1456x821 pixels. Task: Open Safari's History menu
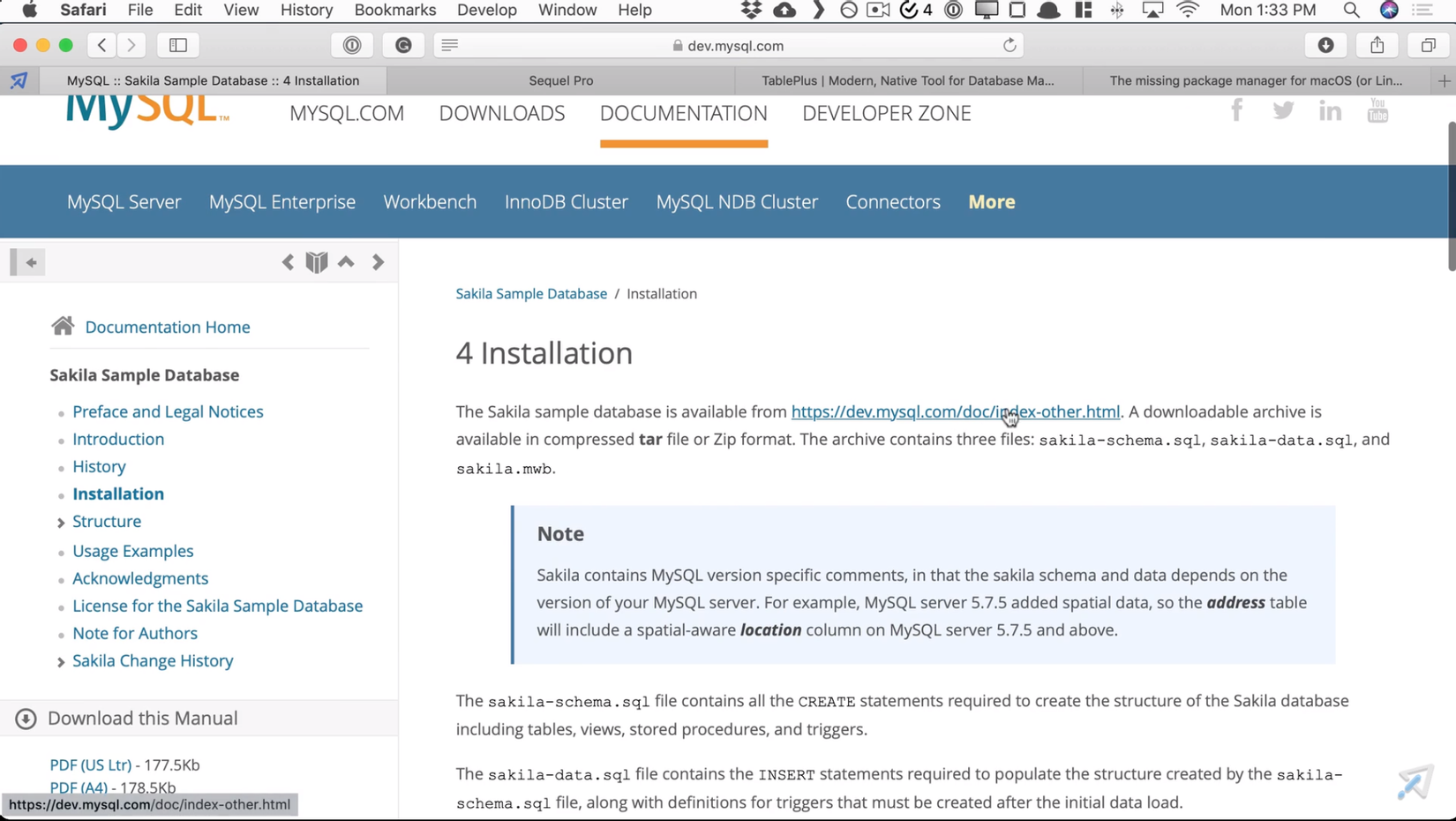pos(306,11)
